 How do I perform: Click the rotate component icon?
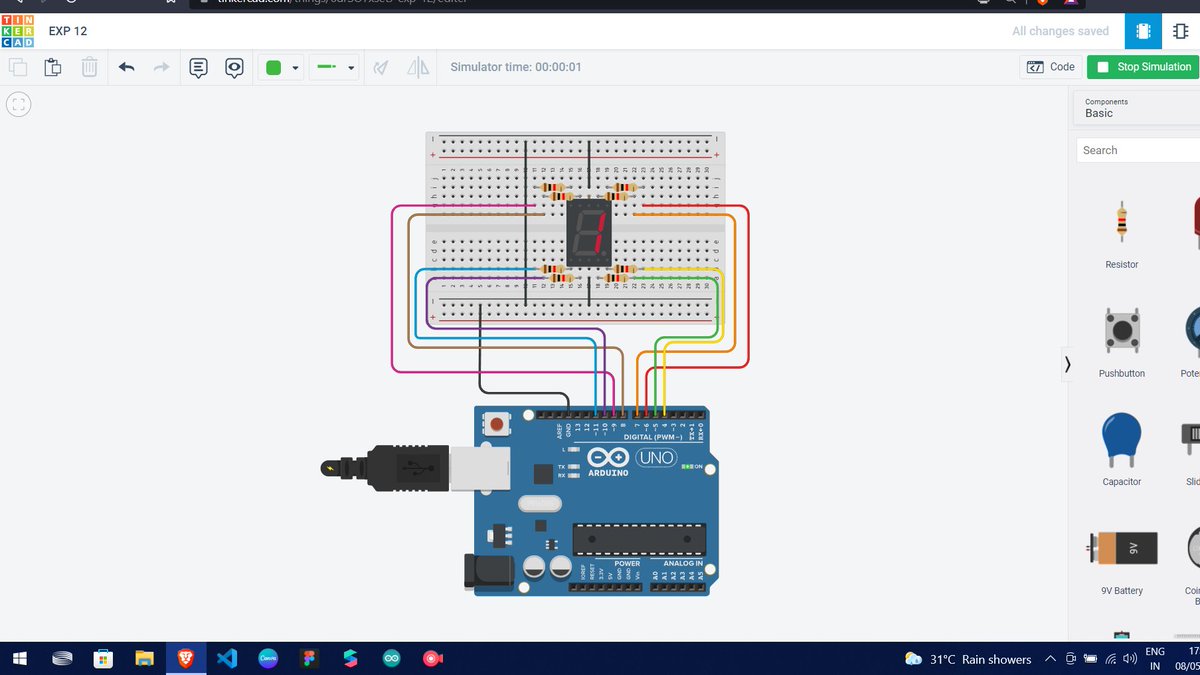pos(381,67)
